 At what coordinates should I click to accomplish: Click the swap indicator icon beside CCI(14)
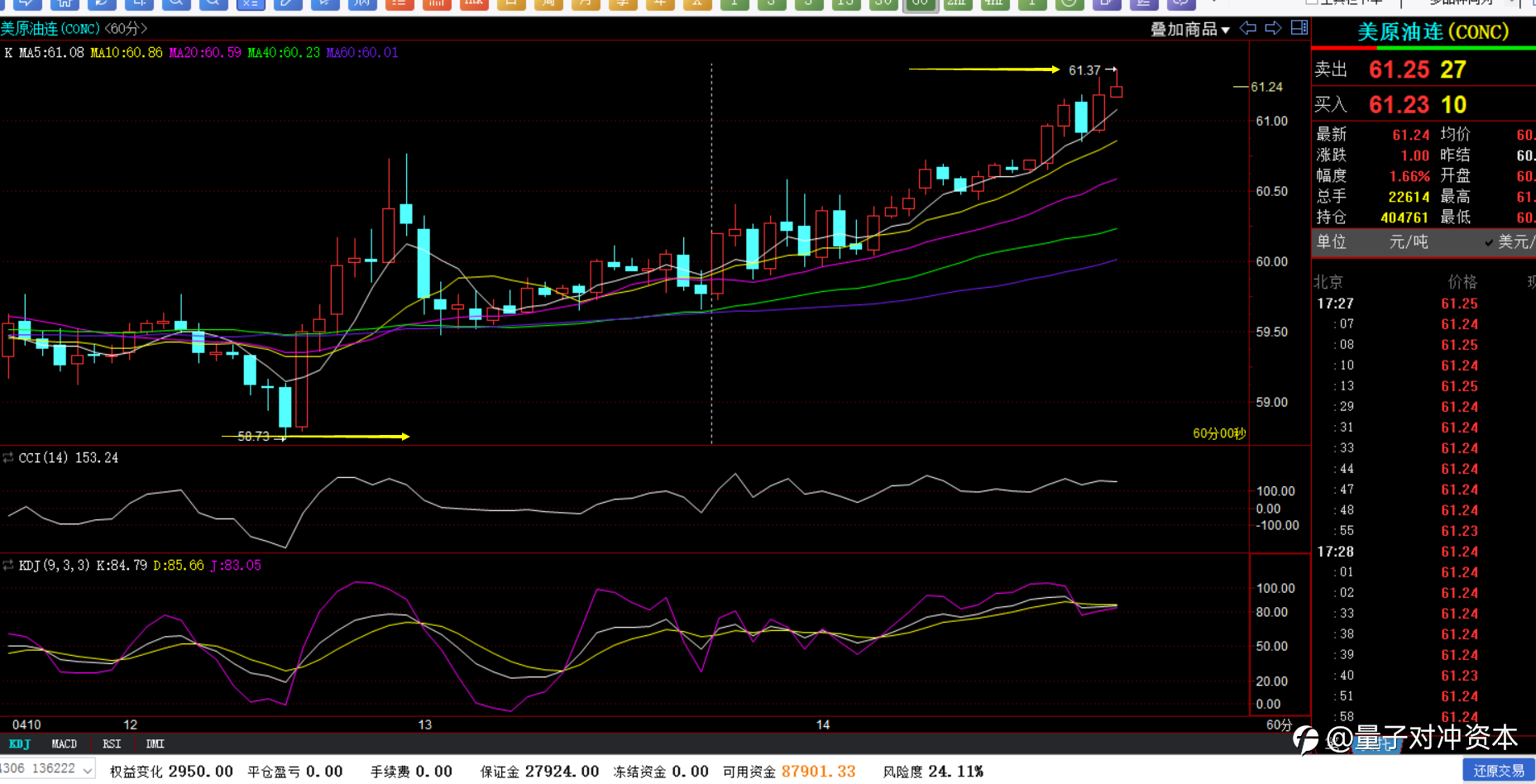coord(8,457)
